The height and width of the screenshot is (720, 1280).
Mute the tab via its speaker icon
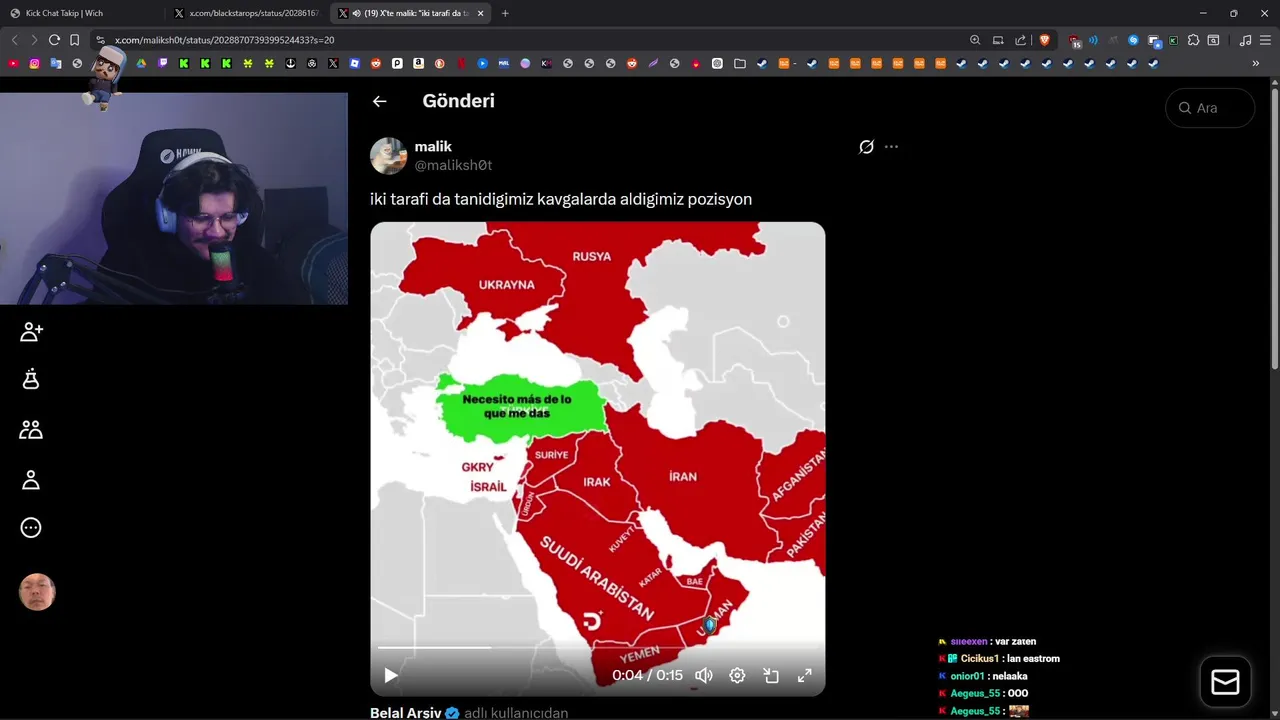point(356,13)
